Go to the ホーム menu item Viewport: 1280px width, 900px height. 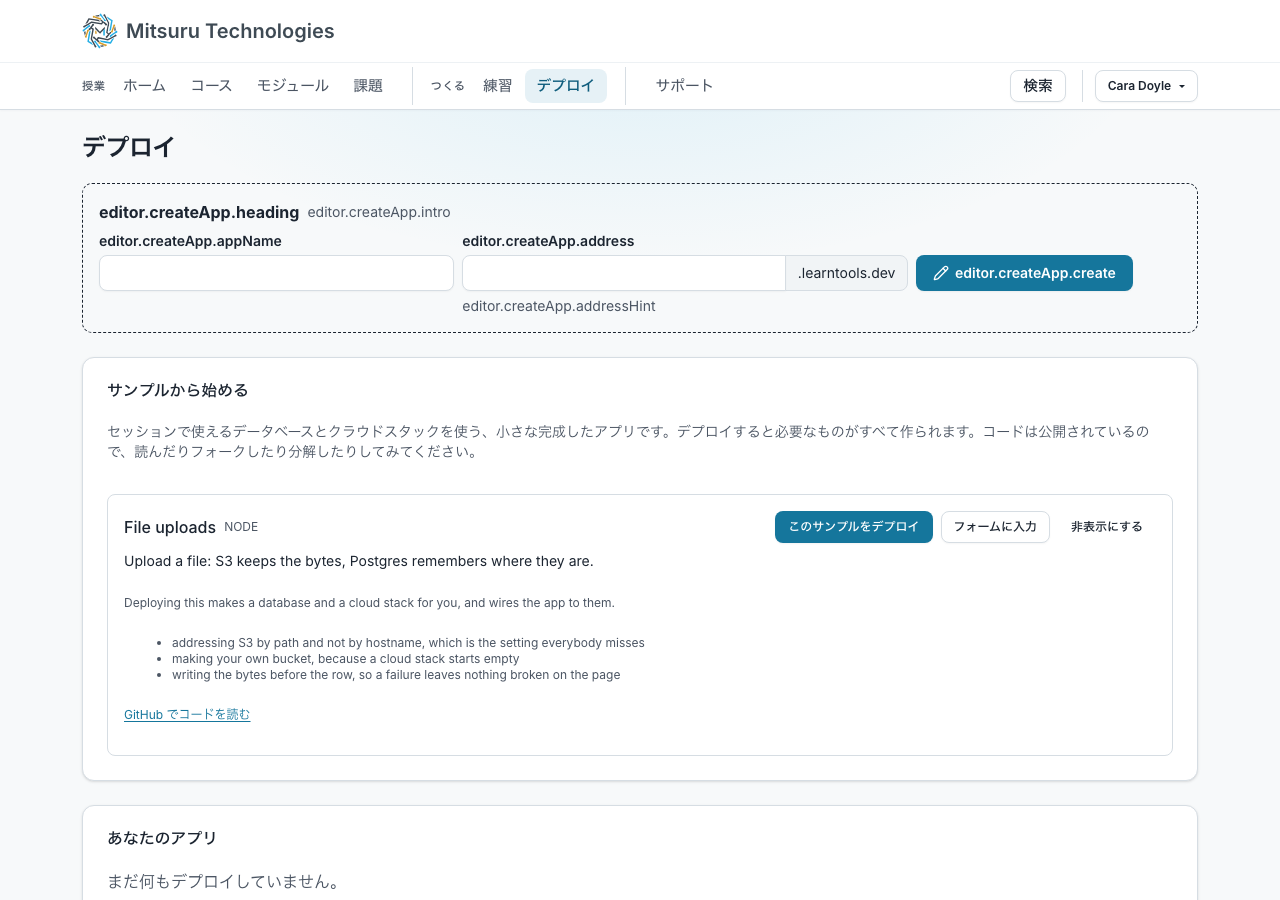click(144, 86)
